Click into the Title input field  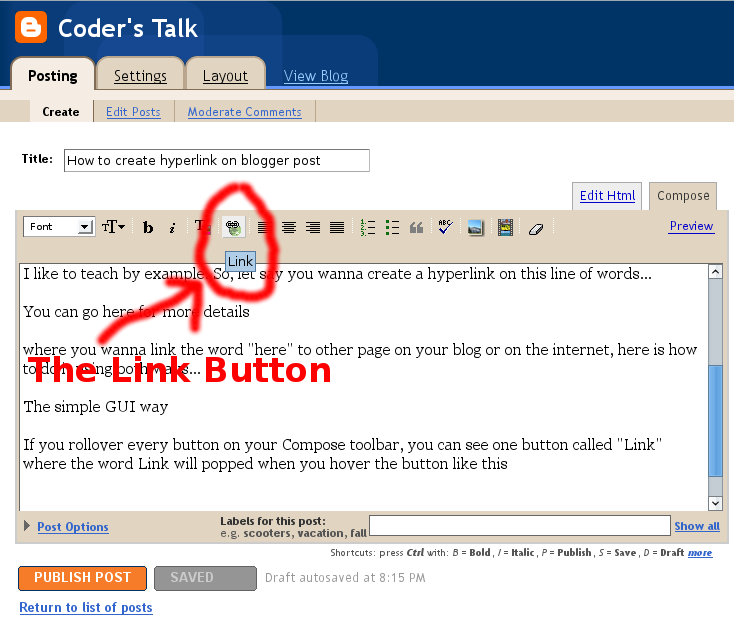point(217,161)
